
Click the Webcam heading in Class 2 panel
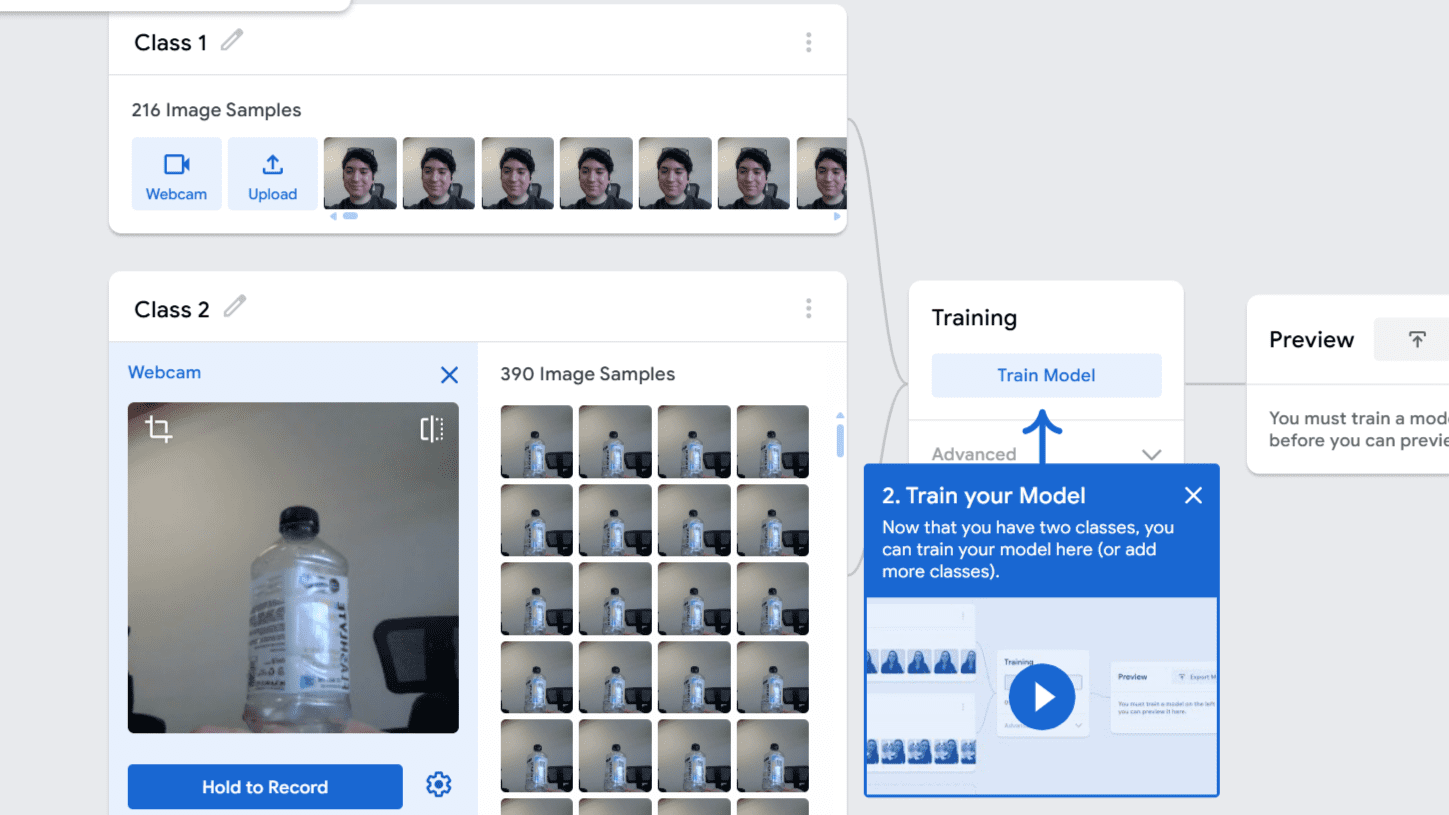click(164, 372)
